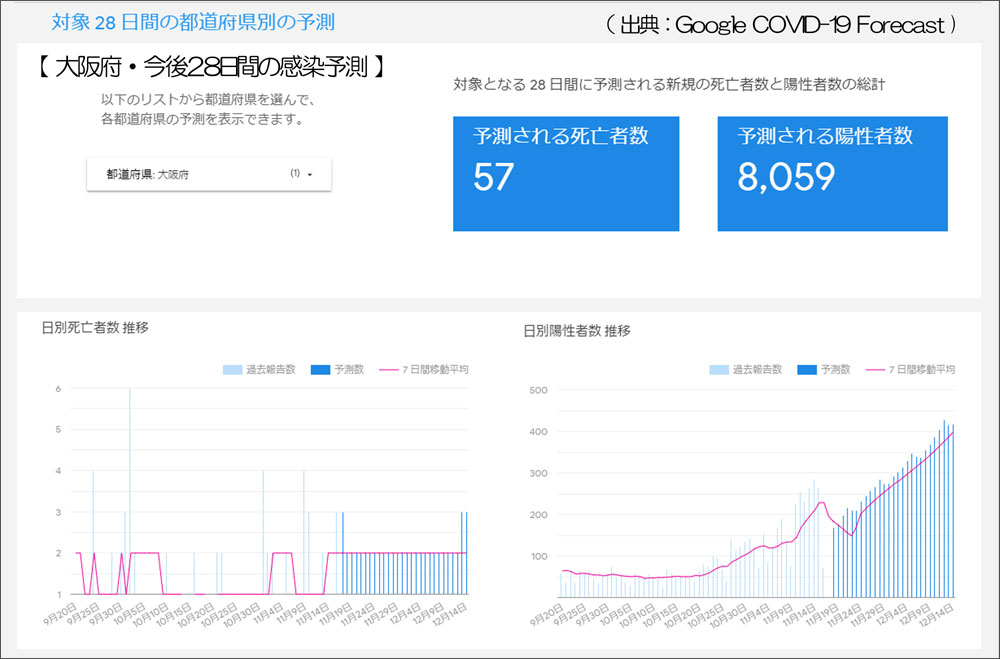
Task: Click the 12月14日 date label in positives chart
Action: point(936,616)
